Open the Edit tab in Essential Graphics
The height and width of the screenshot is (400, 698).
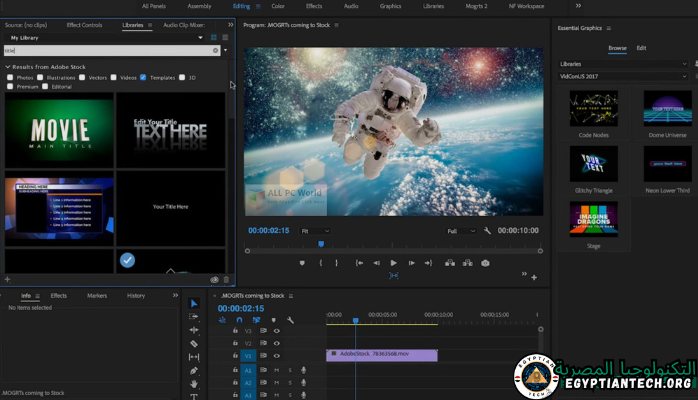point(641,47)
